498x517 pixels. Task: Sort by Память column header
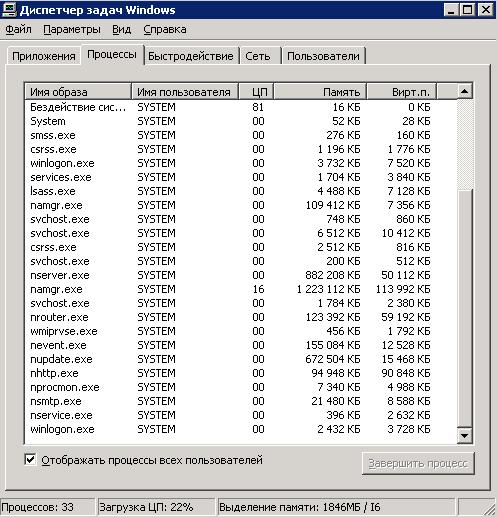click(x=320, y=92)
